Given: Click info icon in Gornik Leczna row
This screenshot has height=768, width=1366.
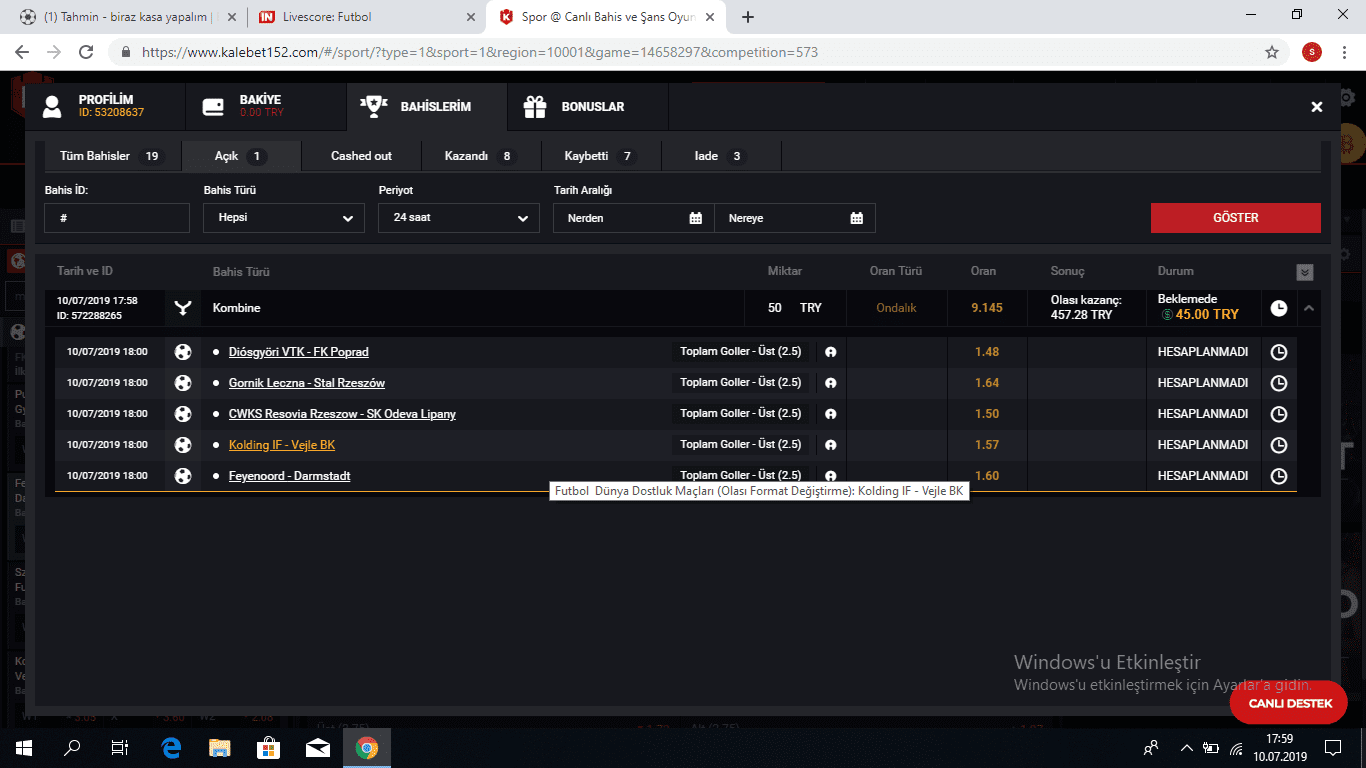Looking at the screenshot, I should coord(830,383).
